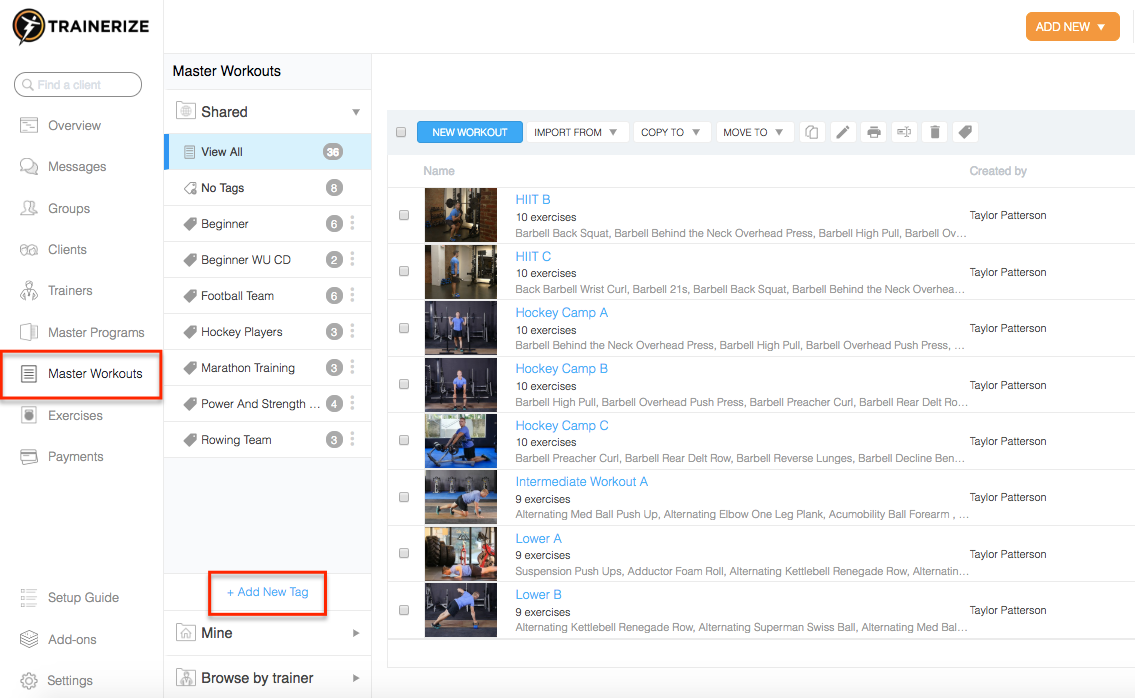The image size is (1135, 698).
Task: Click the Settings gear icon
Action: pyautogui.click(x=29, y=681)
